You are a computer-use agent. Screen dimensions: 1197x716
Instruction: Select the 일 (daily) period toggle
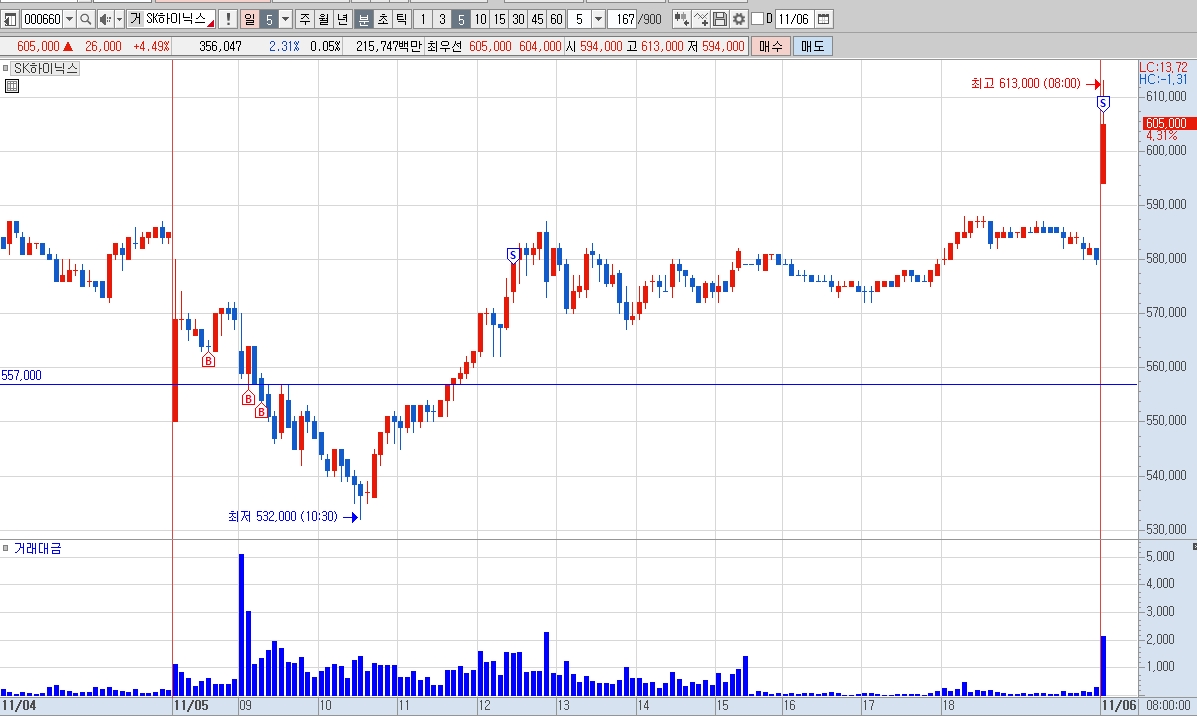[x=250, y=19]
